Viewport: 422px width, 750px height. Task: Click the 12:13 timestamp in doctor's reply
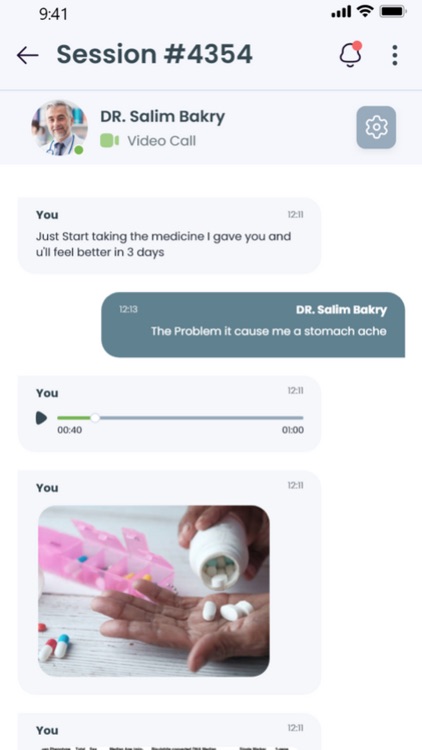tap(128, 309)
